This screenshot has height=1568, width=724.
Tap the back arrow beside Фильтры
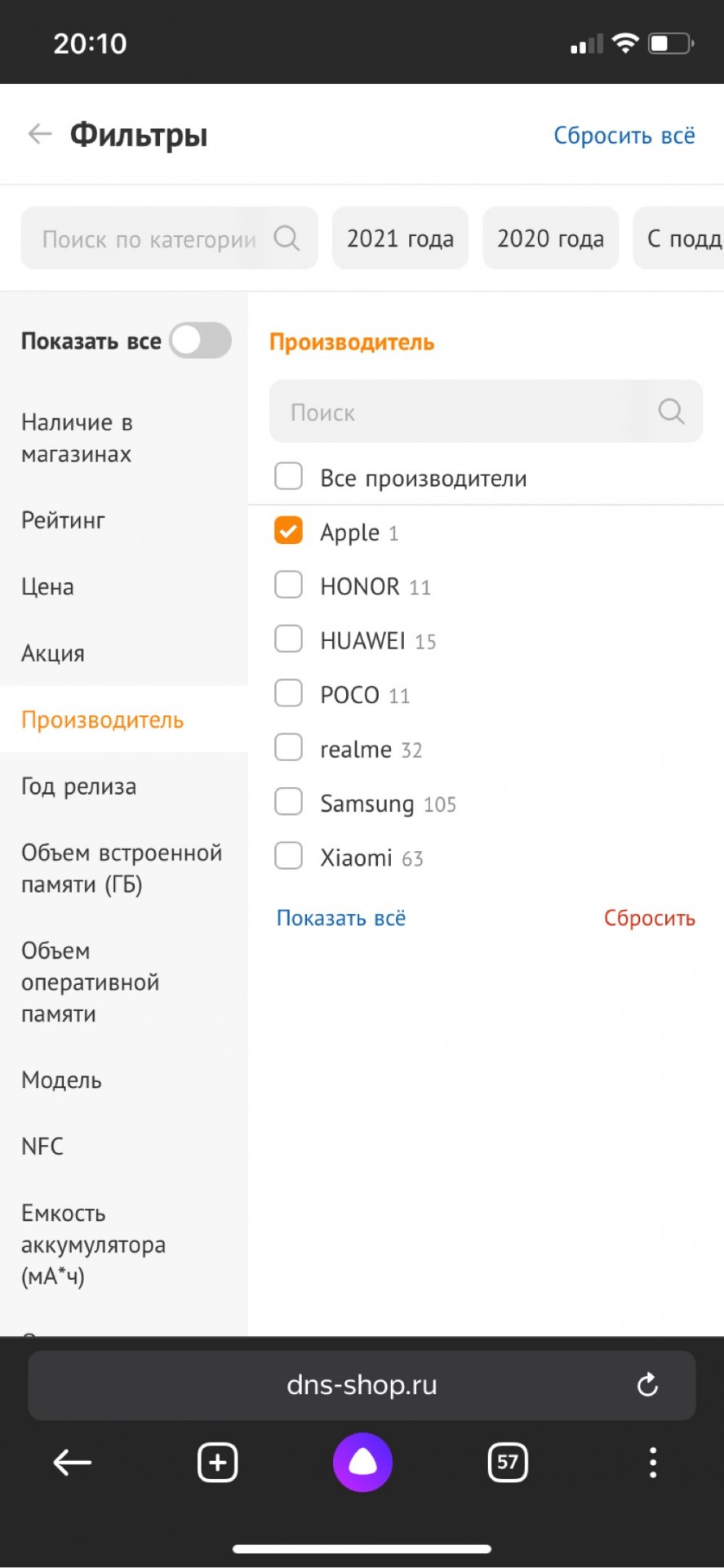click(40, 134)
